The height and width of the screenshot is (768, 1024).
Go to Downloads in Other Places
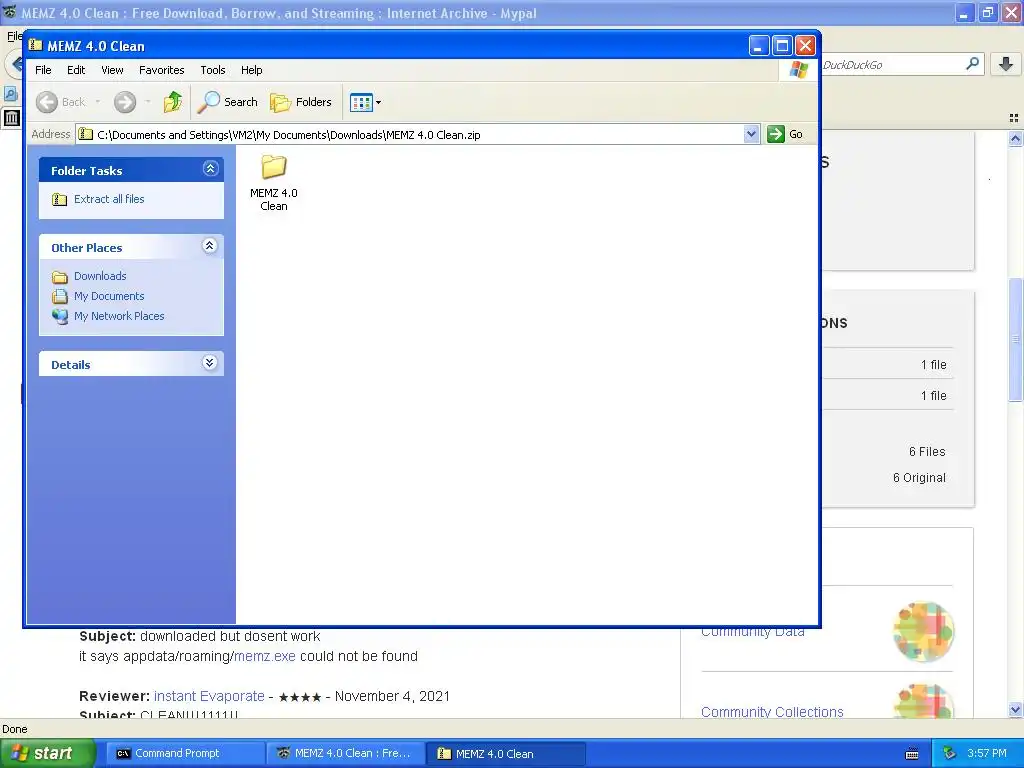click(x=100, y=276)
